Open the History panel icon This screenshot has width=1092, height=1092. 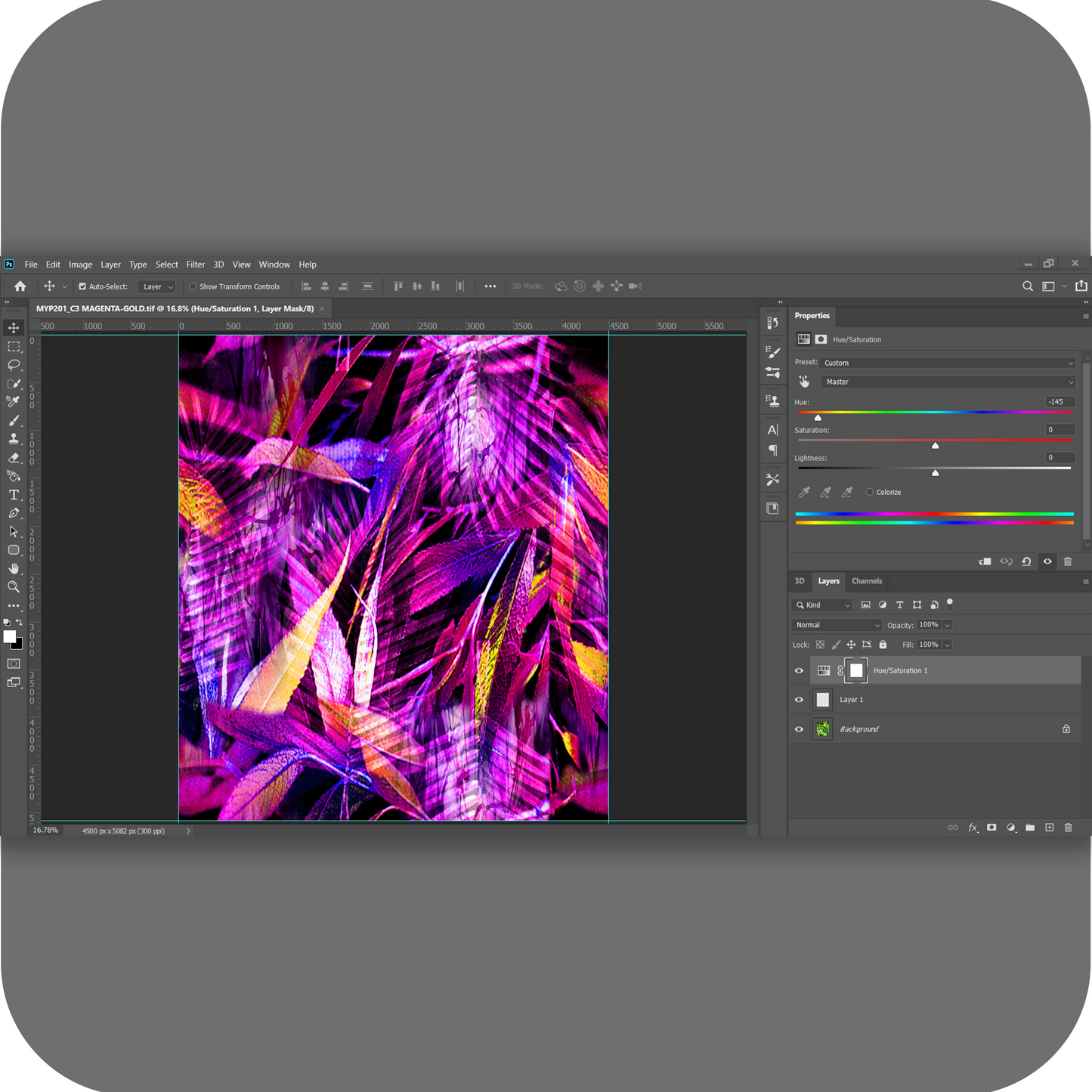(772, 323)
